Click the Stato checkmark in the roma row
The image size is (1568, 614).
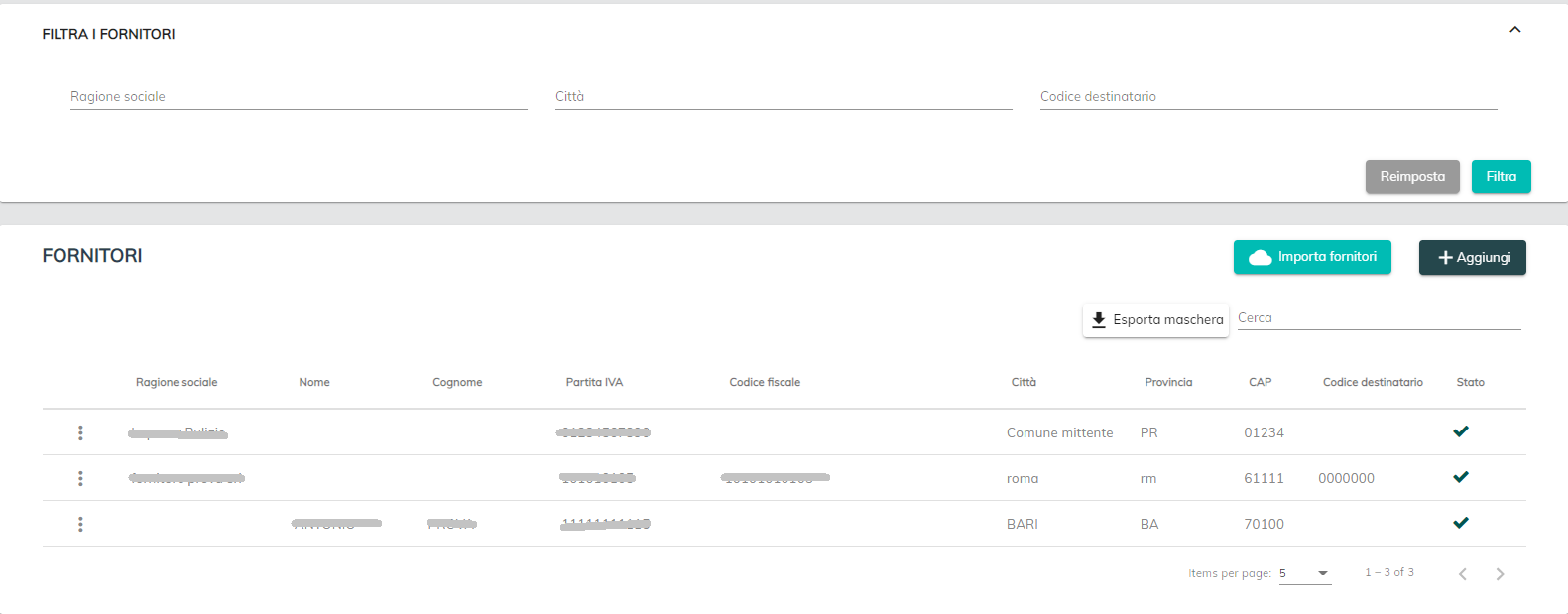coord(1460,477)
